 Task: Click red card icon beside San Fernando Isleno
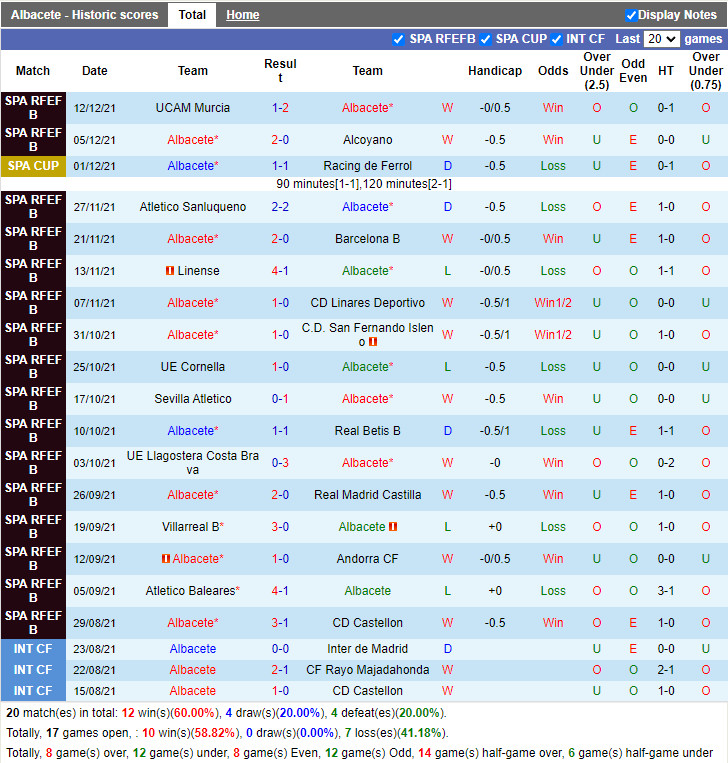pos(373,342)
